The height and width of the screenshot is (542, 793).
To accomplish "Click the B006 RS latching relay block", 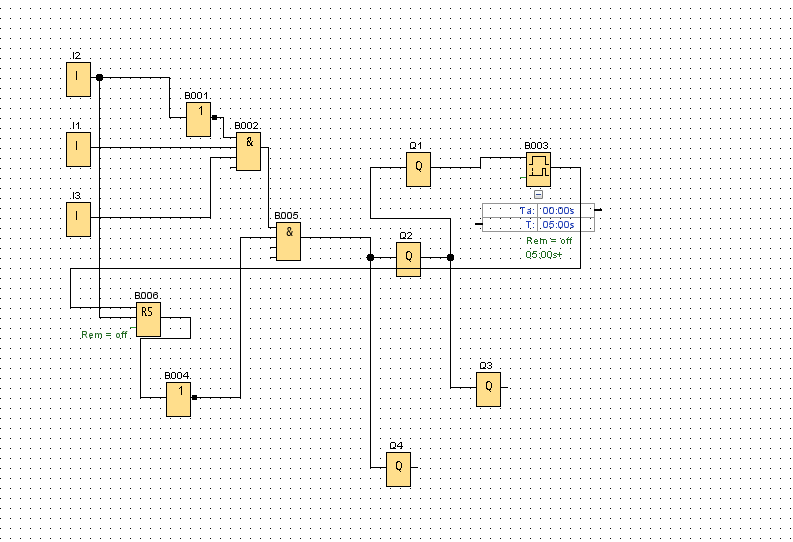I will 149,320.
